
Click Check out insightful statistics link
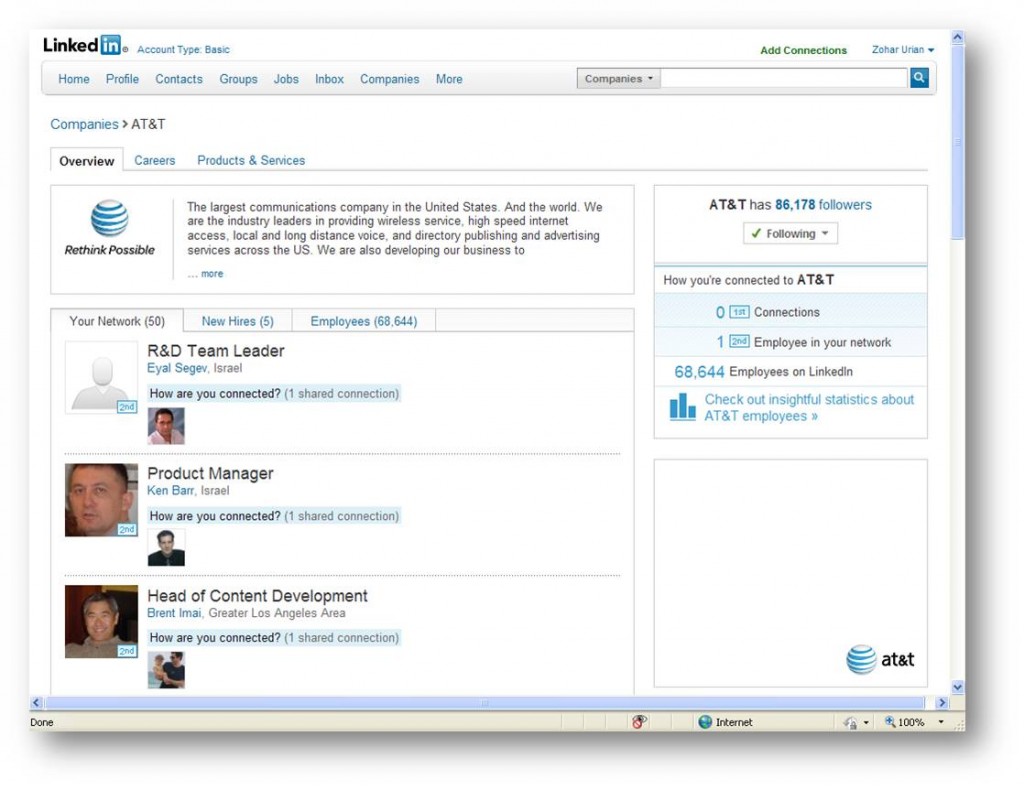click(x=809, y=407)
